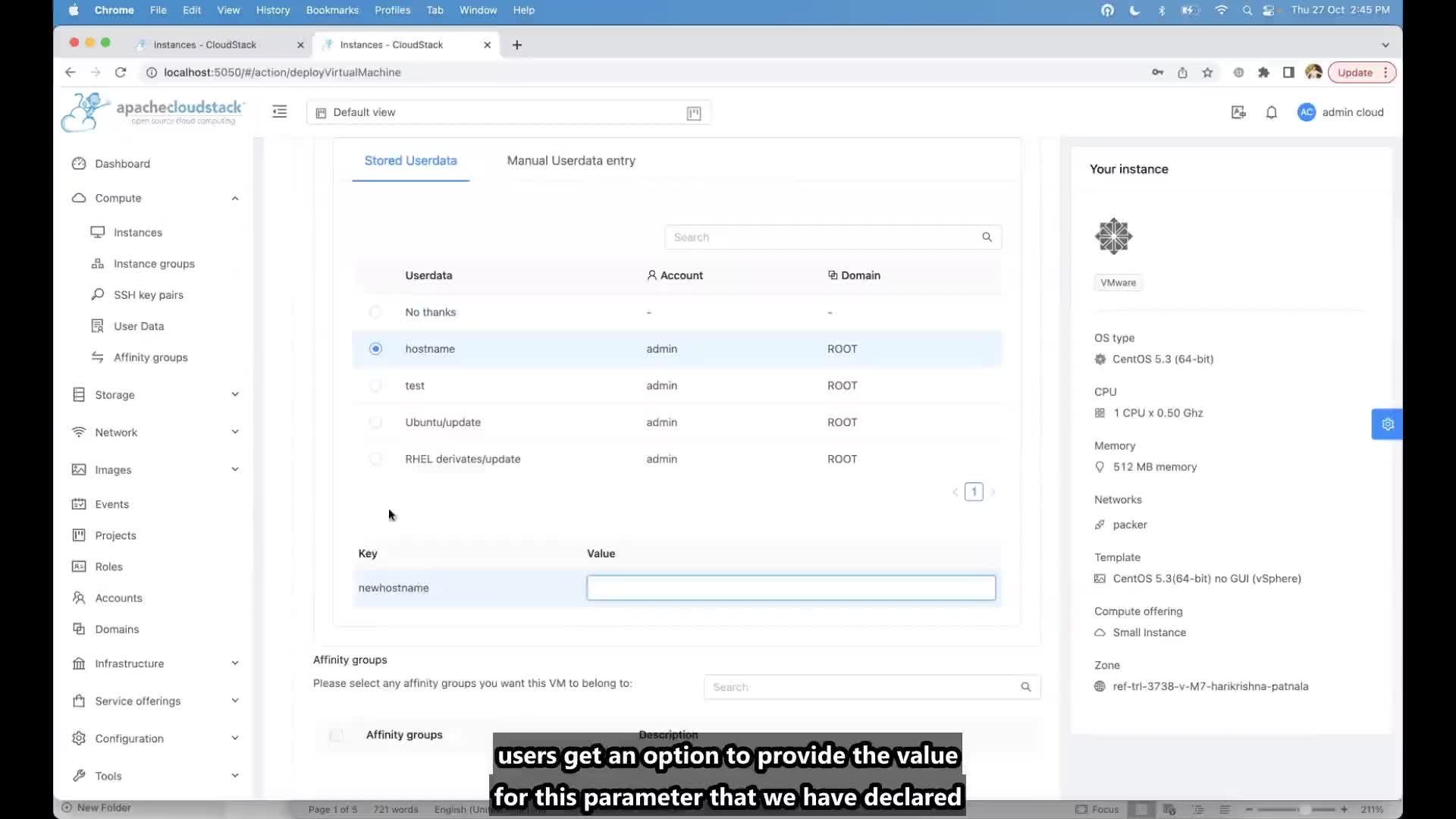Viewport: 1456px width, 819px height.
Task: Select the No thanks radio button
Action: (x=375, y=311)
